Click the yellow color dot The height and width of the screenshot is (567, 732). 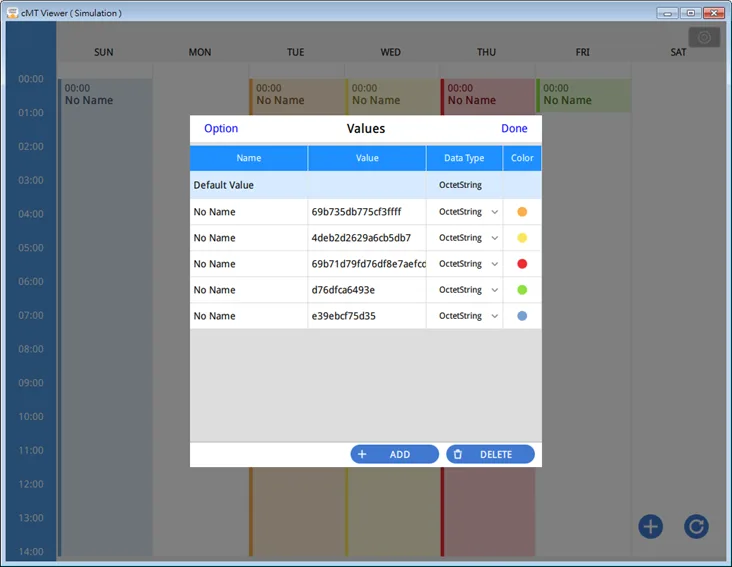tap(522, 238)
